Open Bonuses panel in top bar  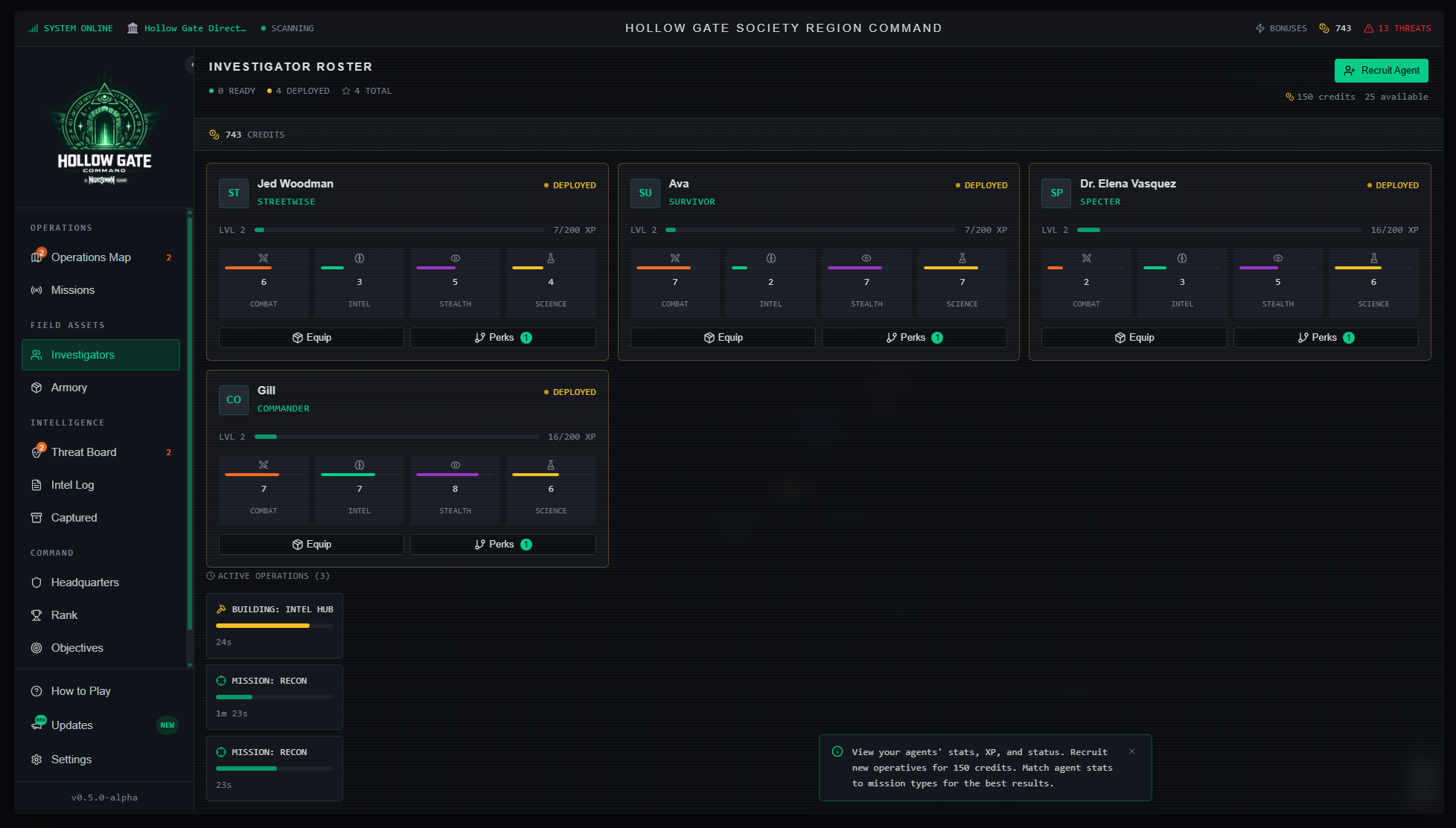point(1281,28)
